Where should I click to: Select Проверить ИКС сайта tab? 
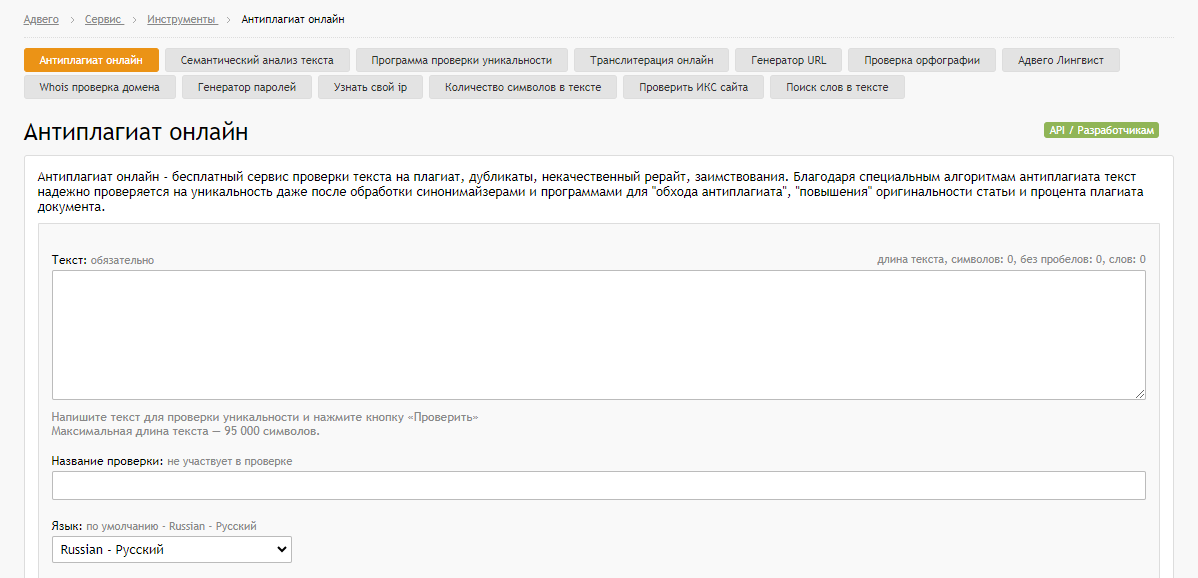click(693, 87)
